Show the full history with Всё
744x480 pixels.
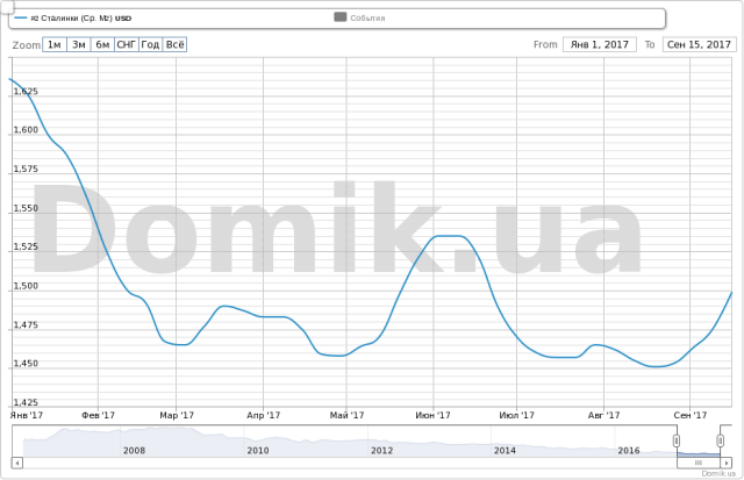[175, 45]
